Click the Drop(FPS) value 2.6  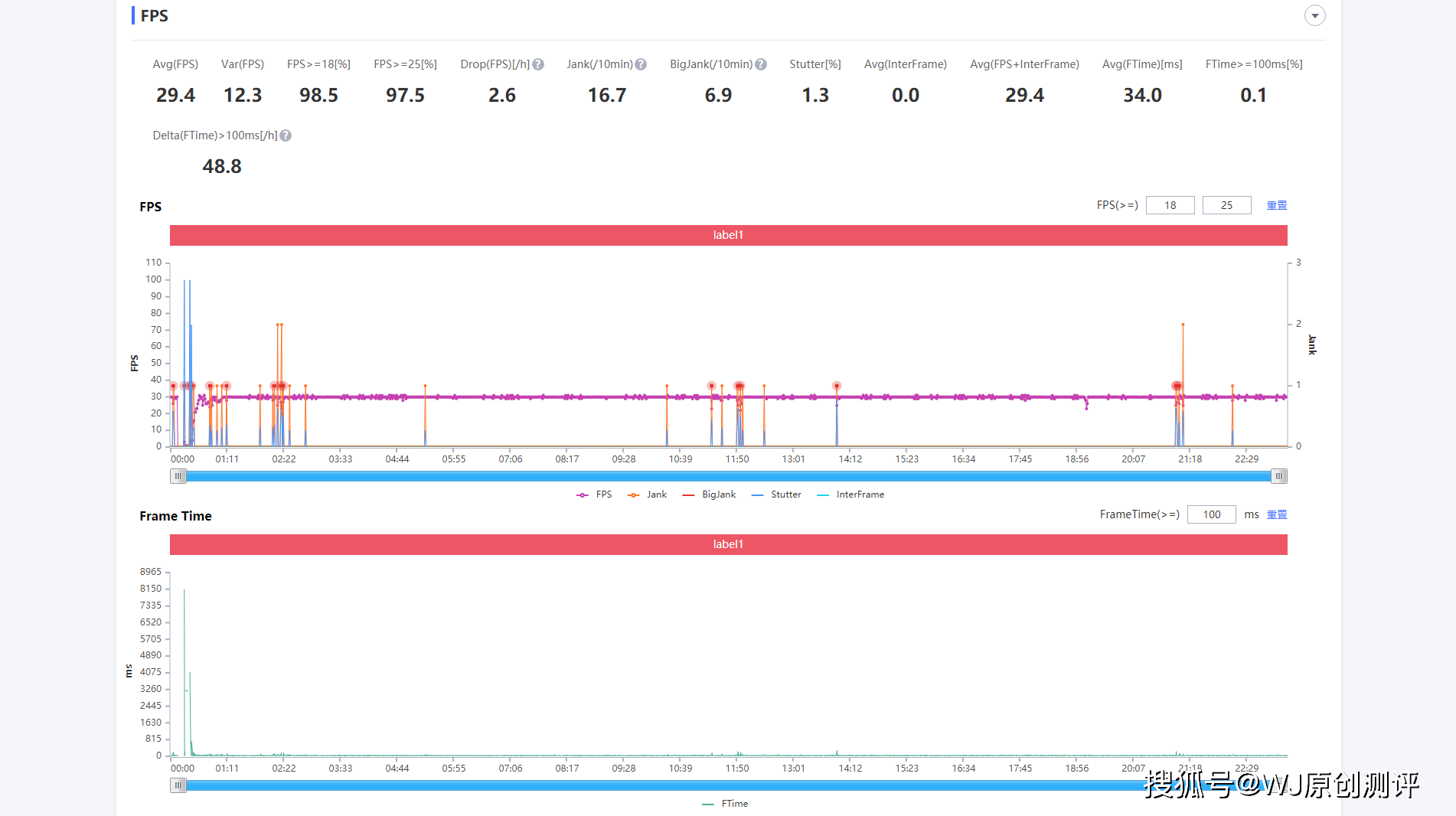[x=502, y=95]
